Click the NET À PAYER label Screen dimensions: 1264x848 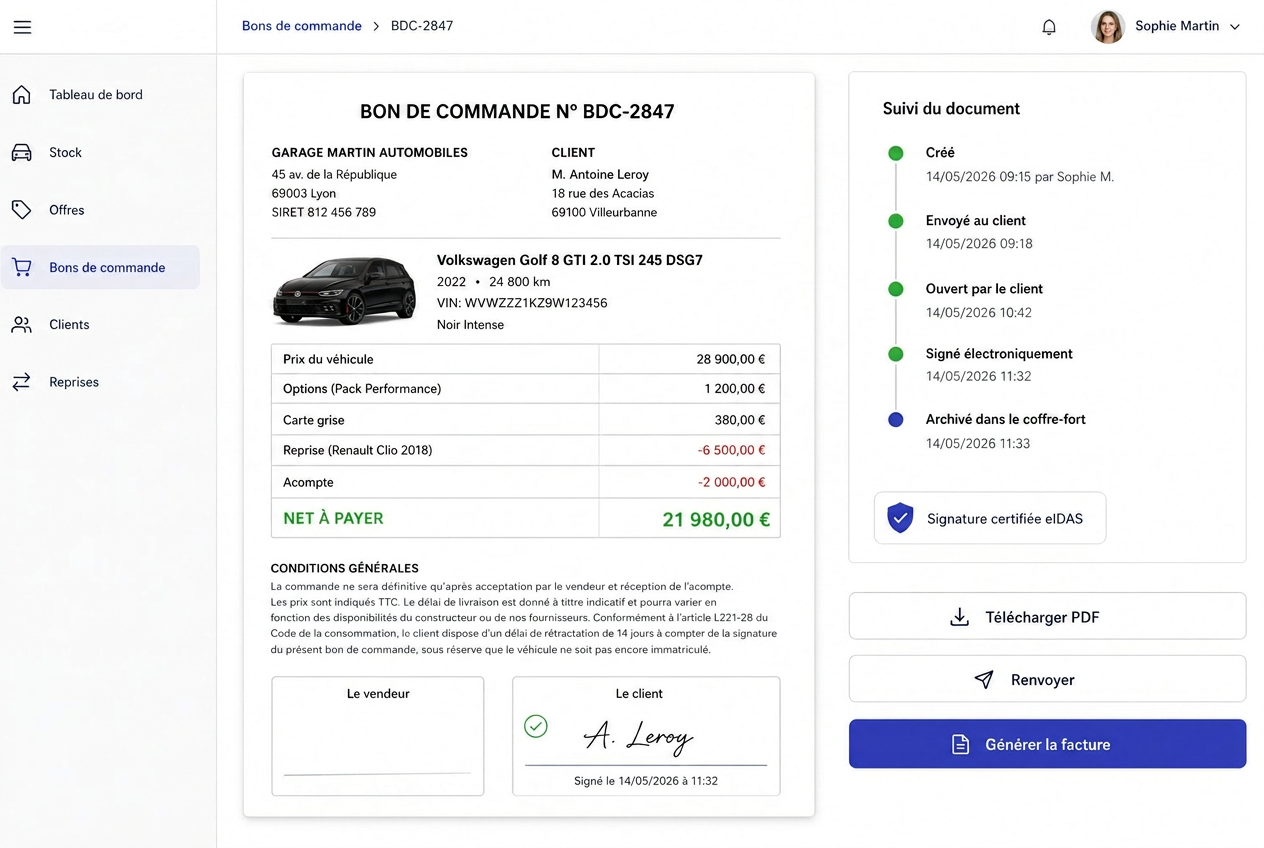[333, 518]
